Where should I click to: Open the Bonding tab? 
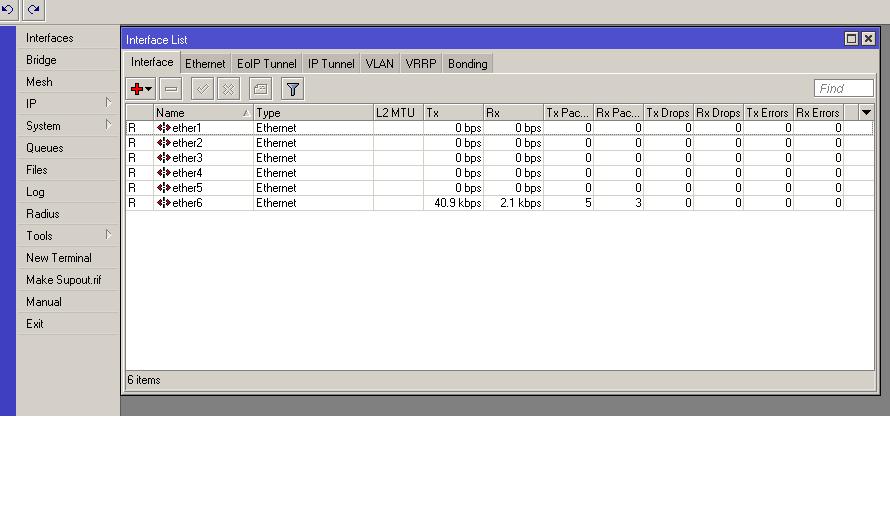click(x=468, y=64)
